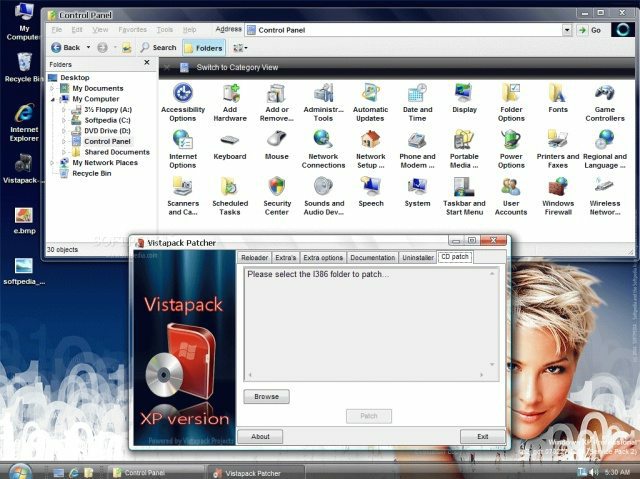The image size is (640, 479).
Task: Open the Tools menu
Action: 164,30
